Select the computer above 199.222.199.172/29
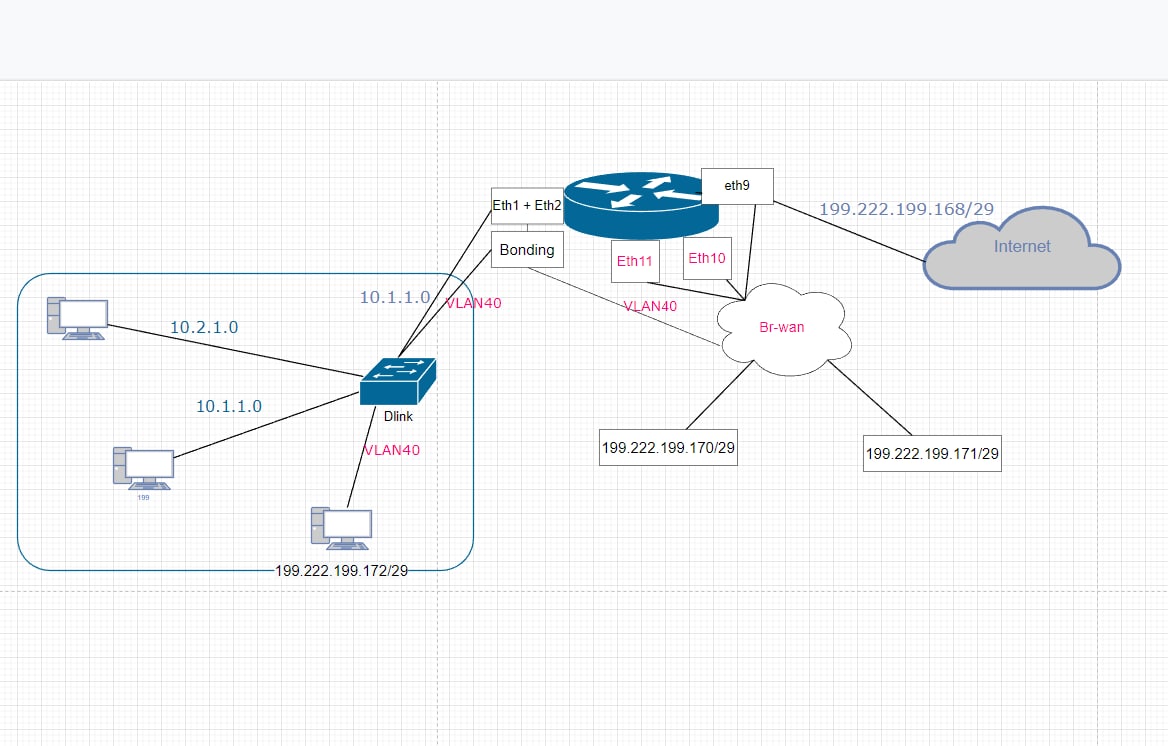This screenshot has height=746, width=1168. click(x=341, y=528)
